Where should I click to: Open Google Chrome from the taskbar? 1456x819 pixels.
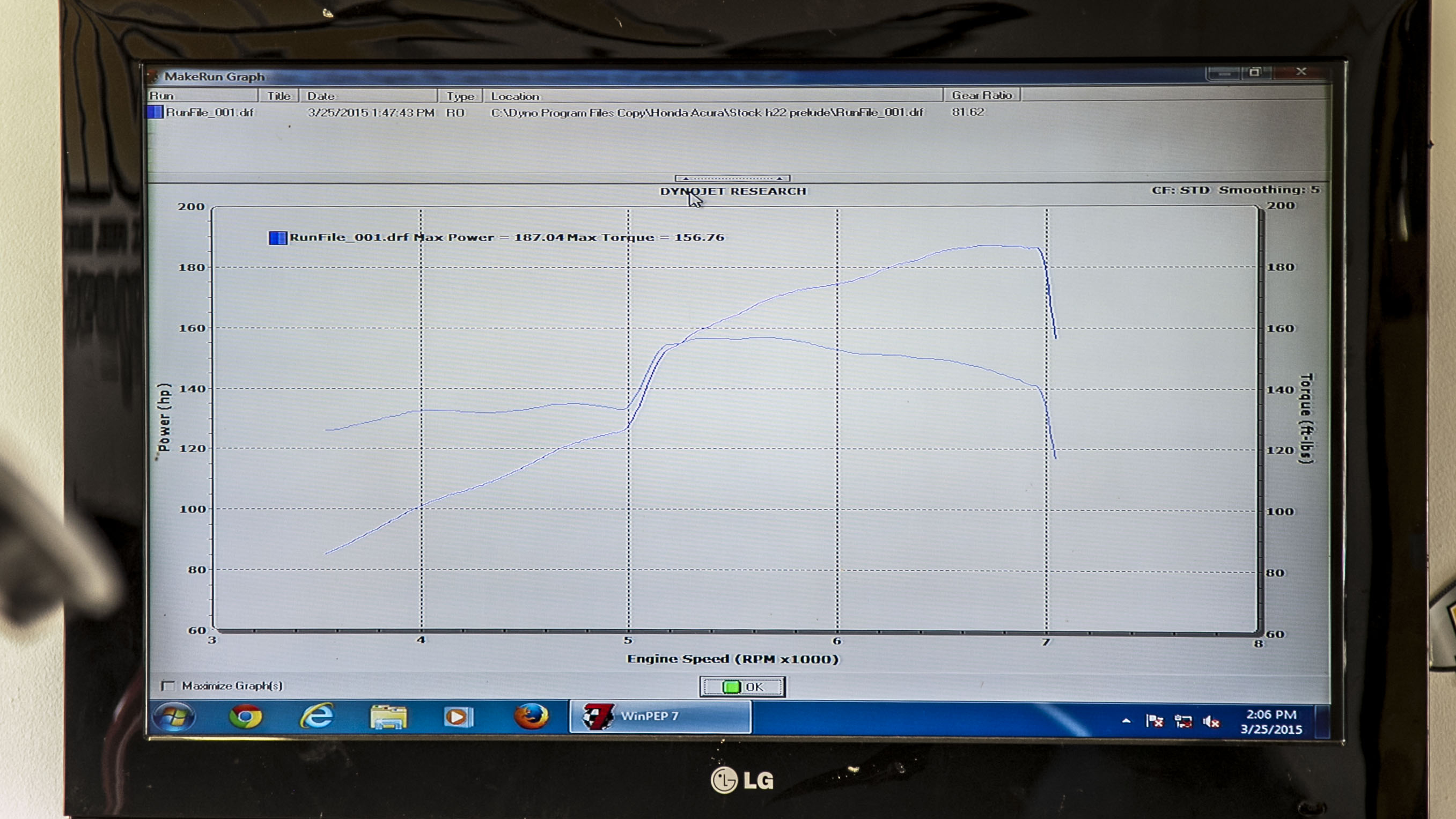[246, 717]
